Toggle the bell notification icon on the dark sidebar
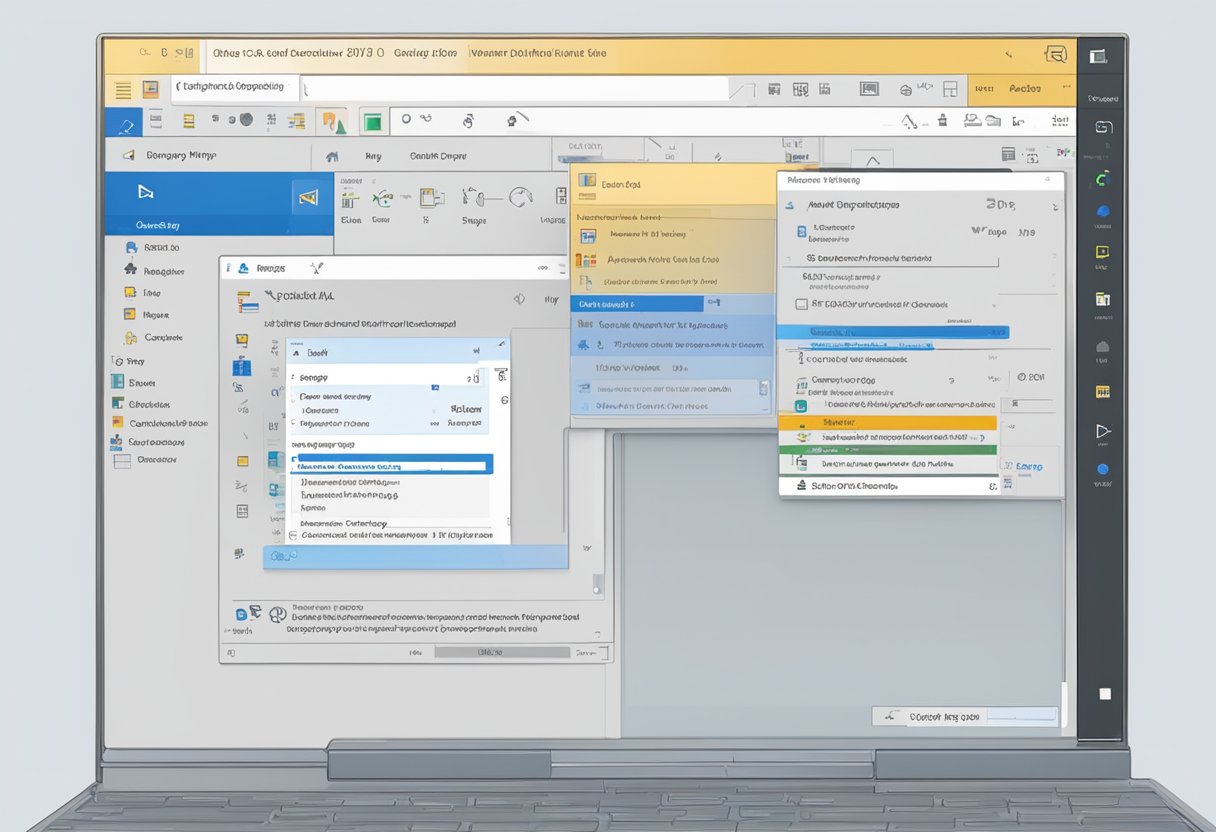This screenshot has width=1216, height=832. pyautogui.click(x=1104, y=346)
